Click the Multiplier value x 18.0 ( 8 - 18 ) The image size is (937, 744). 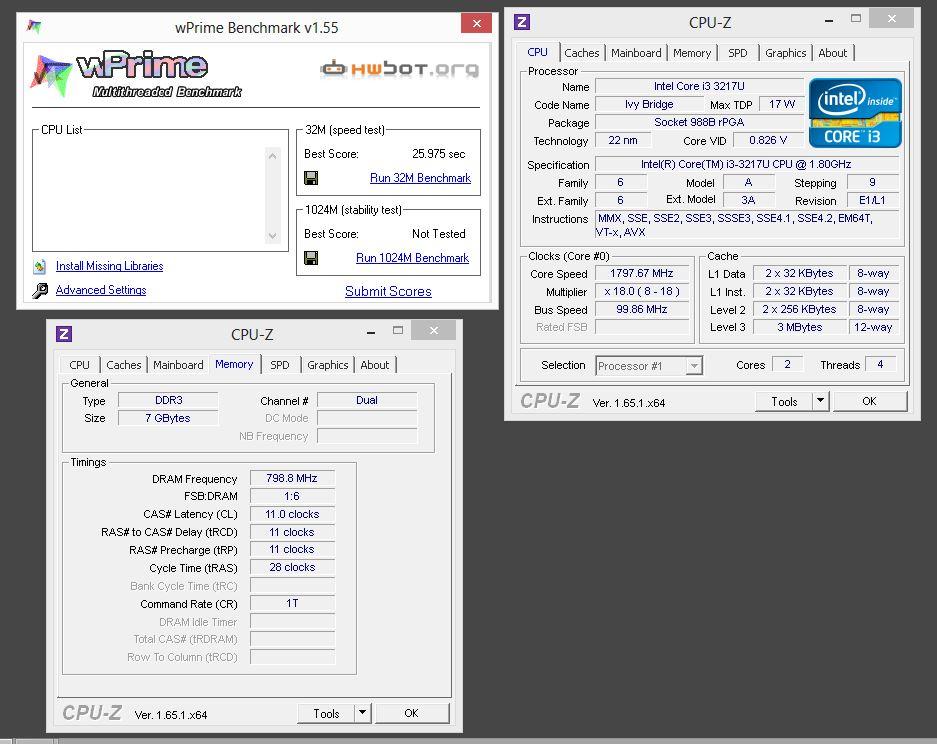(642, 292)
